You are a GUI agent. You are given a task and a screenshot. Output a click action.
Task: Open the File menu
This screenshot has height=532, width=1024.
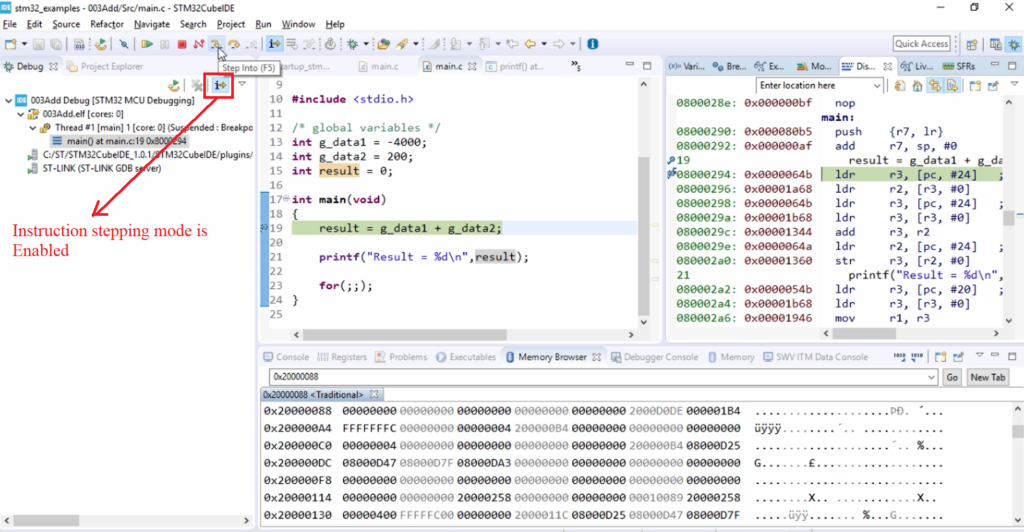[x=10, y=24]
